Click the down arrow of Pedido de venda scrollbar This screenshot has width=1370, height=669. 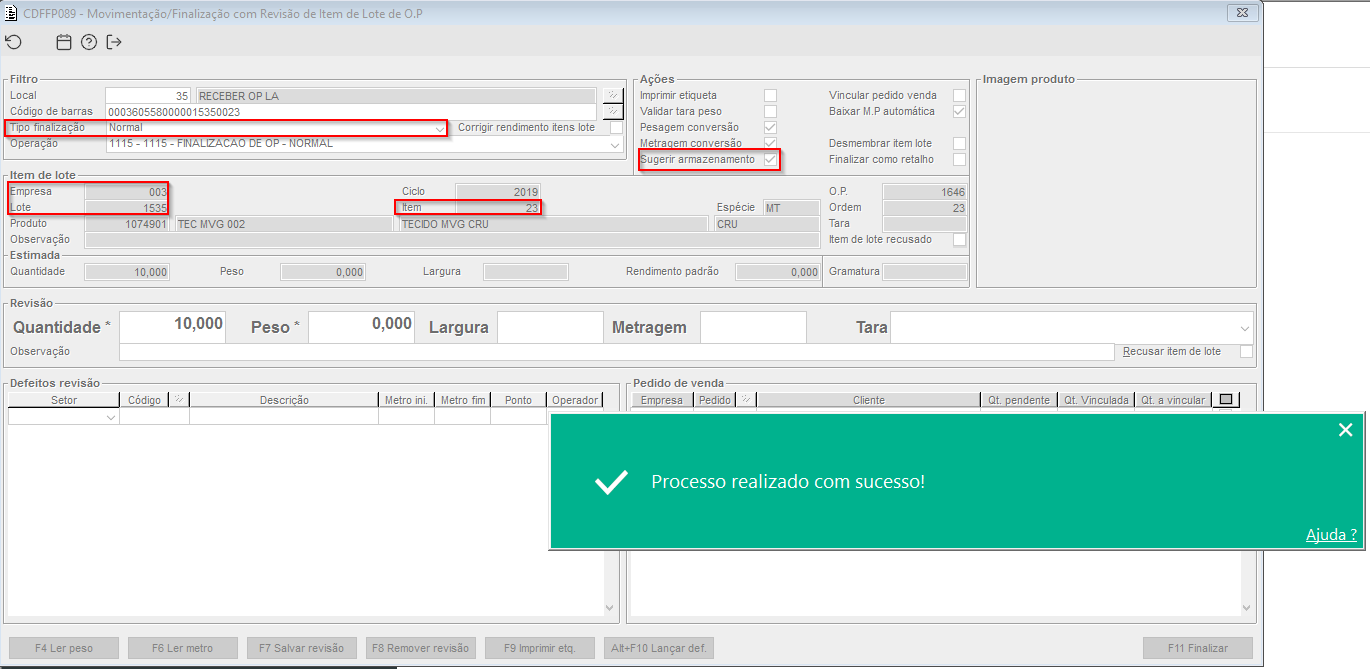click(1247, 607)
